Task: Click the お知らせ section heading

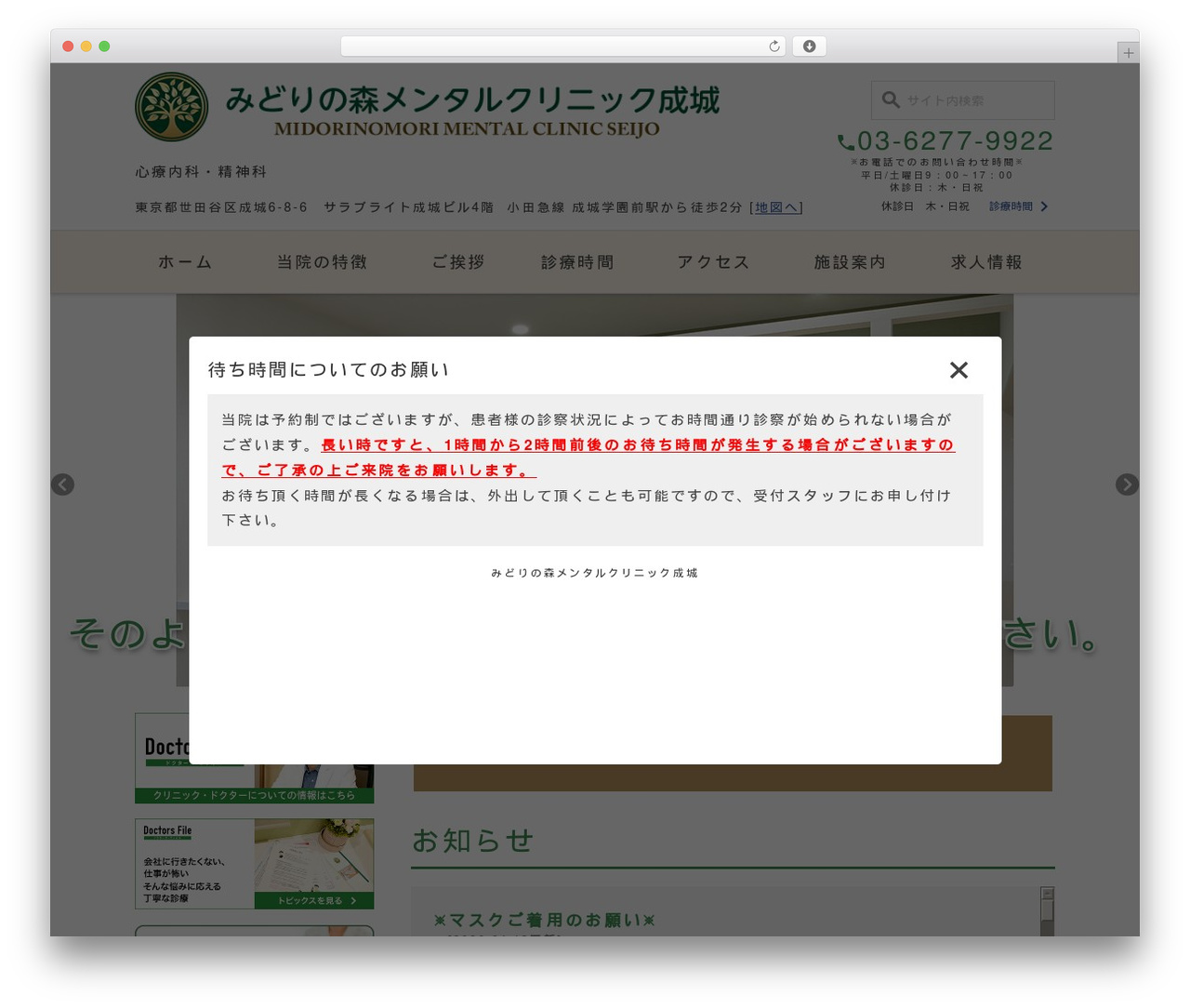Action: [472, 841]
